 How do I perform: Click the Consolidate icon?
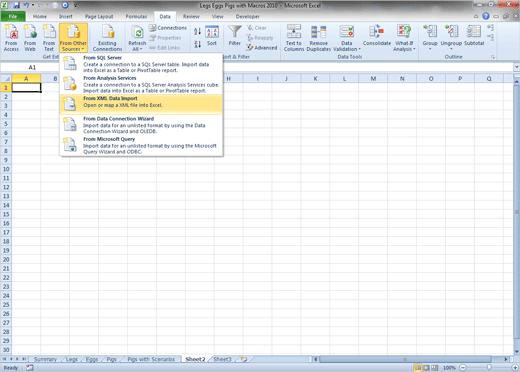click(x=377, y=35)
